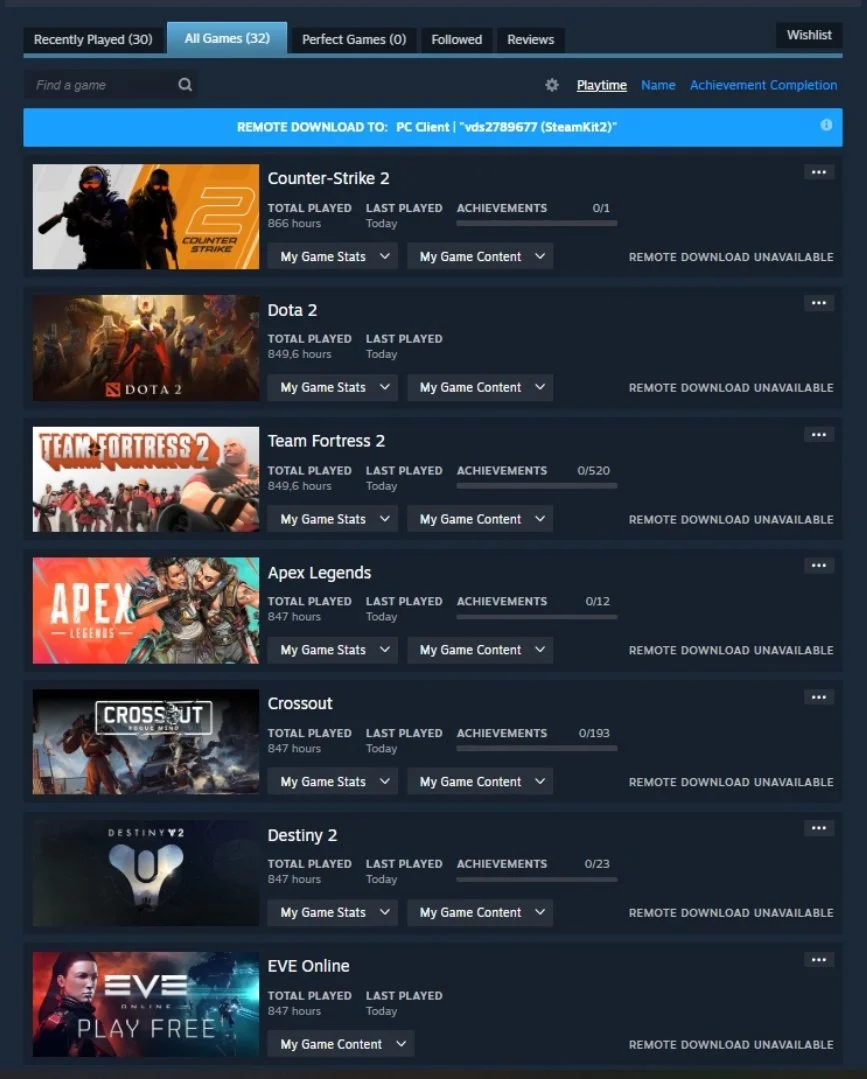This screenshot has width=867, height=1079.
Task: Expand My Game Stats for Crossout
Action: coord(333,782)
